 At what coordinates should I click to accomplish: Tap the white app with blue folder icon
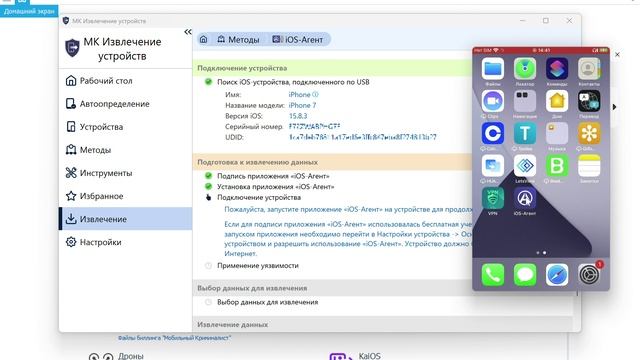[493, 166]
